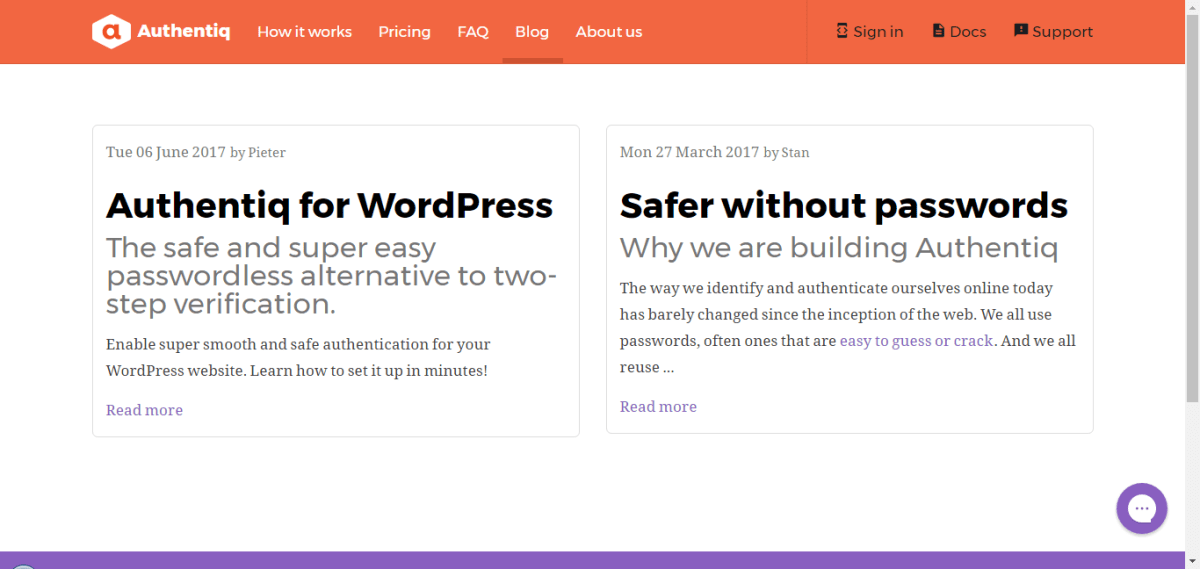Image resolution: width=1200 pixels, height=569 pixels.
Task: Open the purple chat widget bubble
Action: pyautogui.click(x=1141, y=508)
